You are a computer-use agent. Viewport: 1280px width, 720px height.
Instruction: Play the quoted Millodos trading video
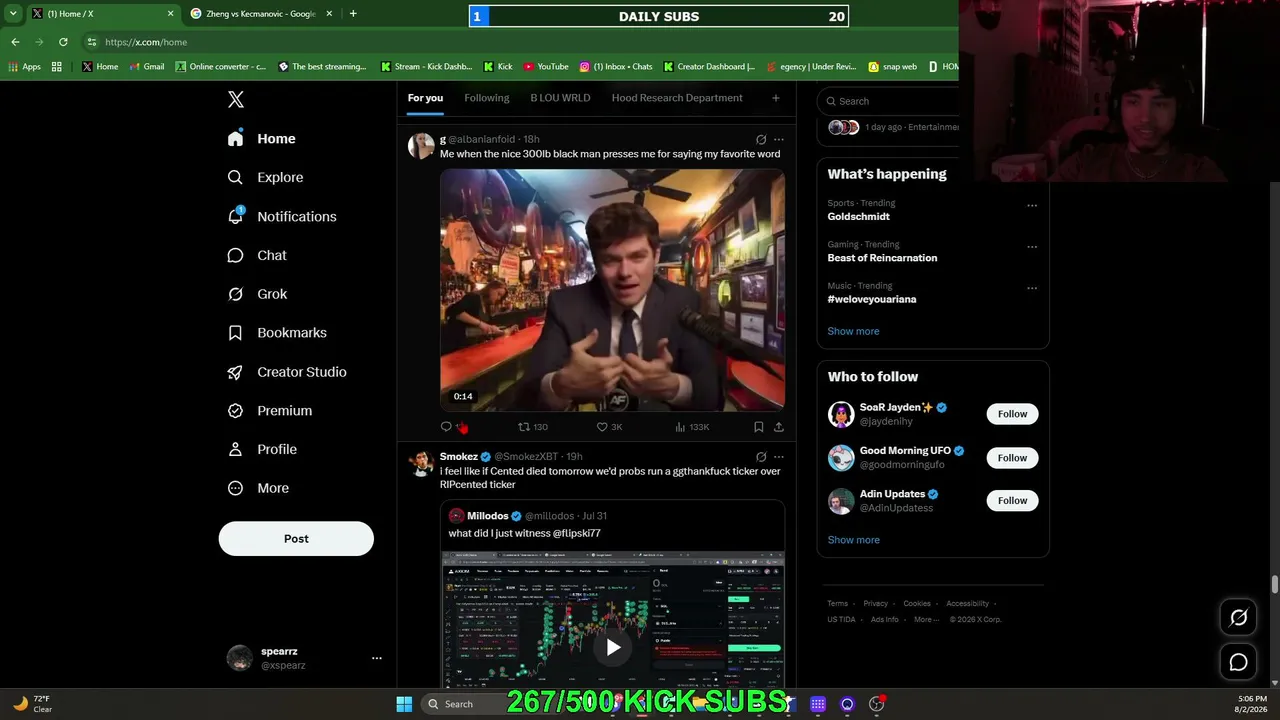click(613, 647)
